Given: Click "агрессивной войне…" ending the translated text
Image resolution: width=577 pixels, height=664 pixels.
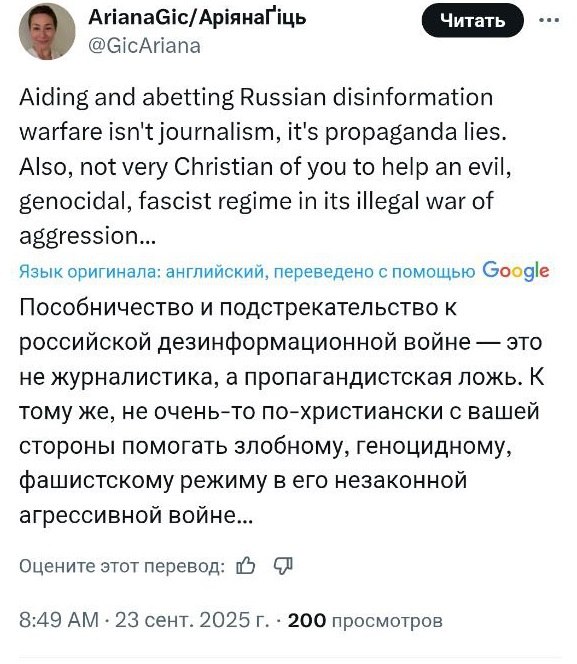Looking at the screenshot, I should tap(136, 515).
